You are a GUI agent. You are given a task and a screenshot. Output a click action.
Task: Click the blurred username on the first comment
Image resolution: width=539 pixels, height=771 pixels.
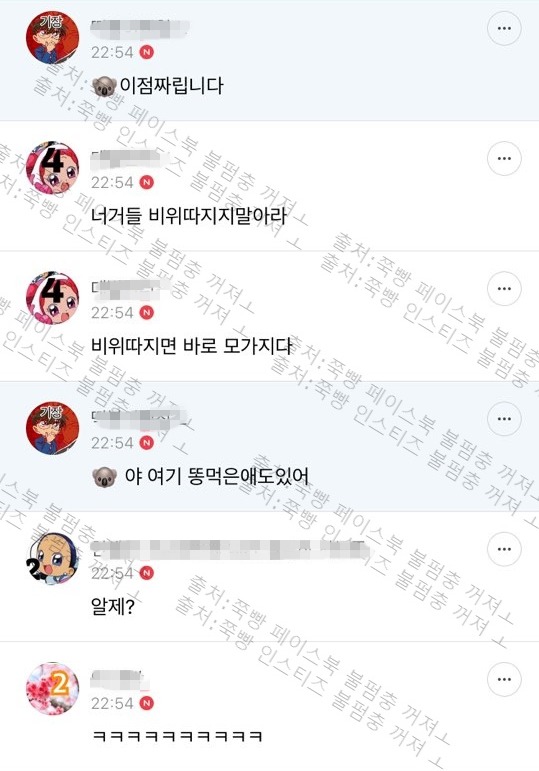[141, 29]
